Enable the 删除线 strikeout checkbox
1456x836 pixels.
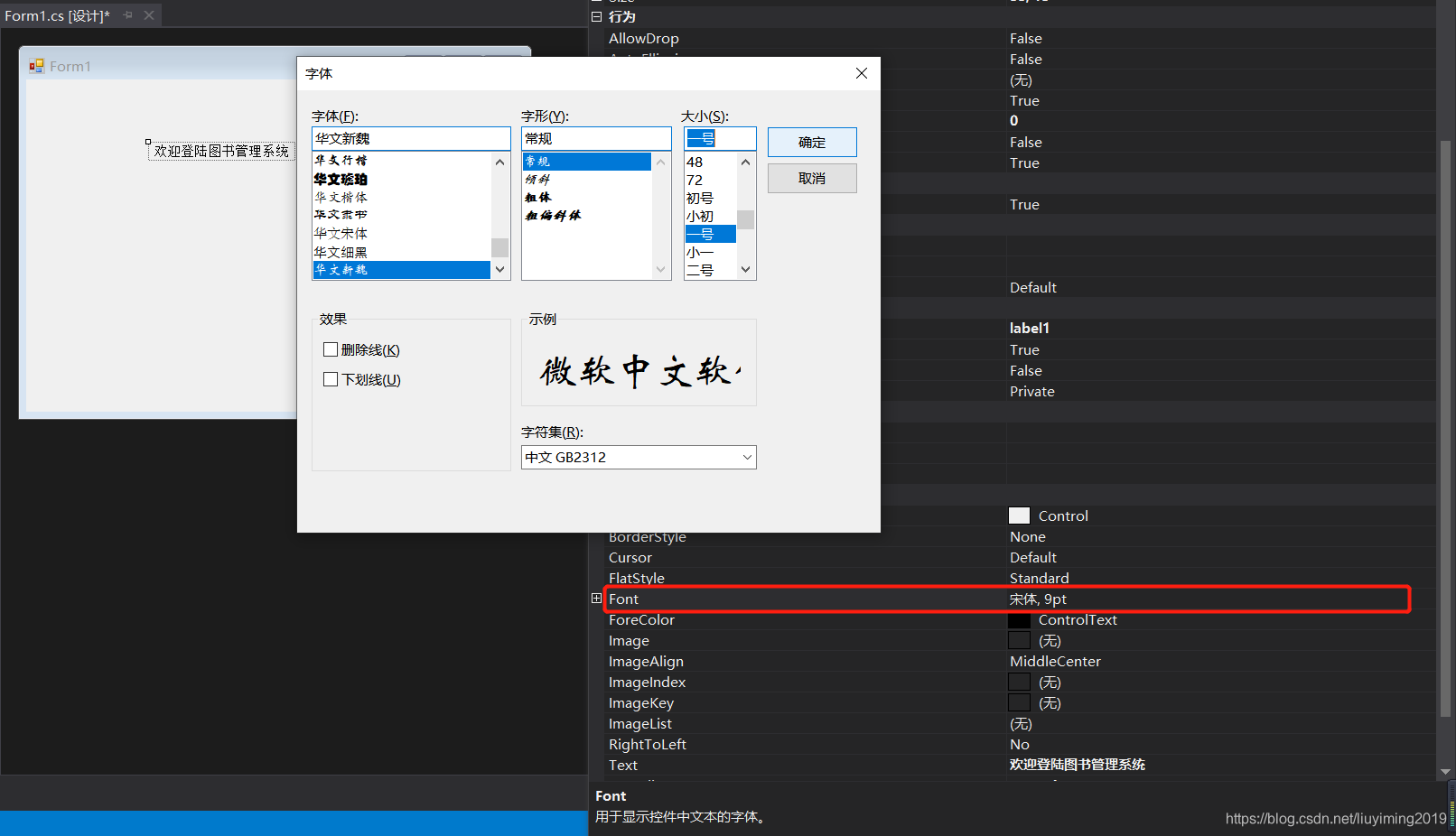[331, 349]
